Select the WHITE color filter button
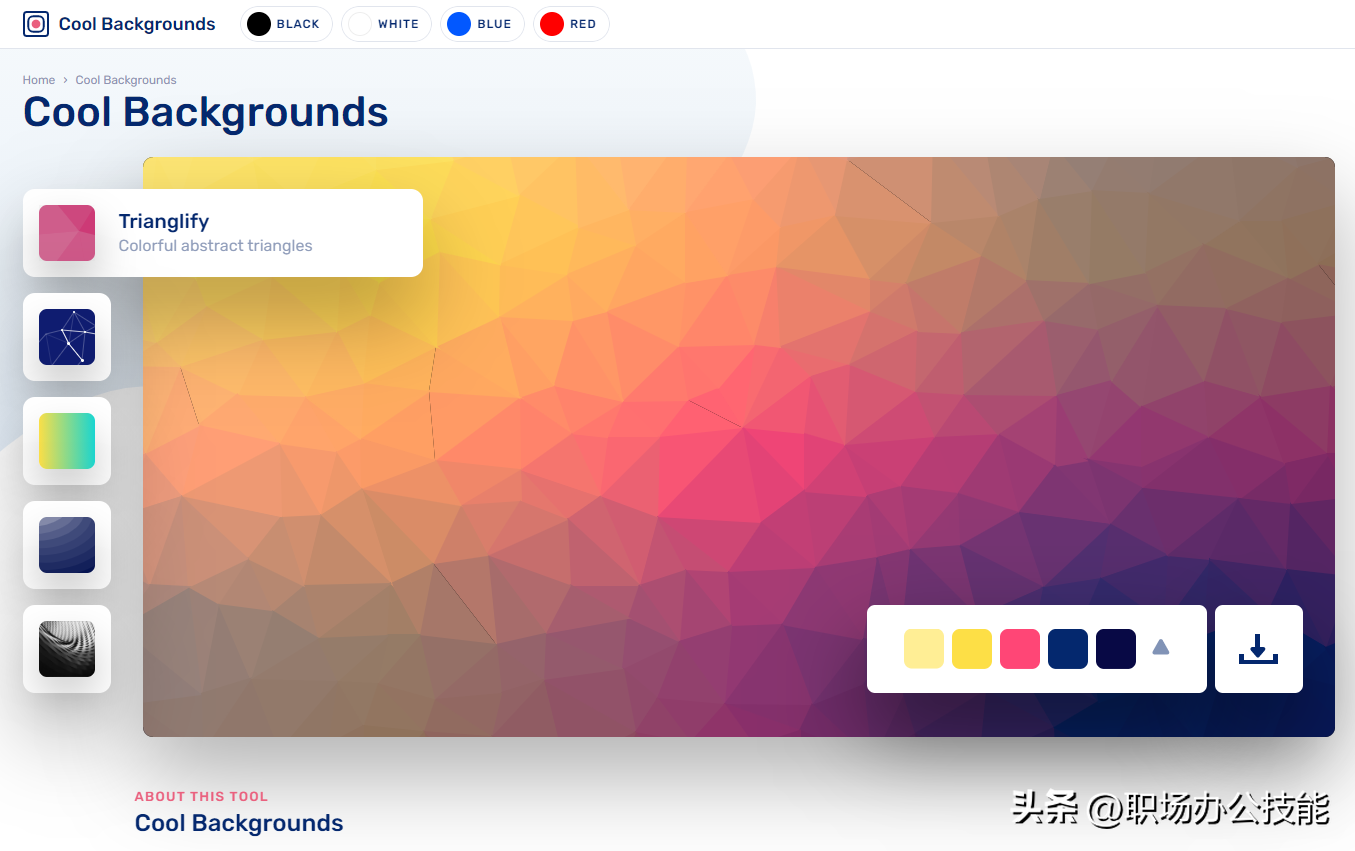This screenshot has height=851, width=1355. pyautogui.click(x=386, y=24)
